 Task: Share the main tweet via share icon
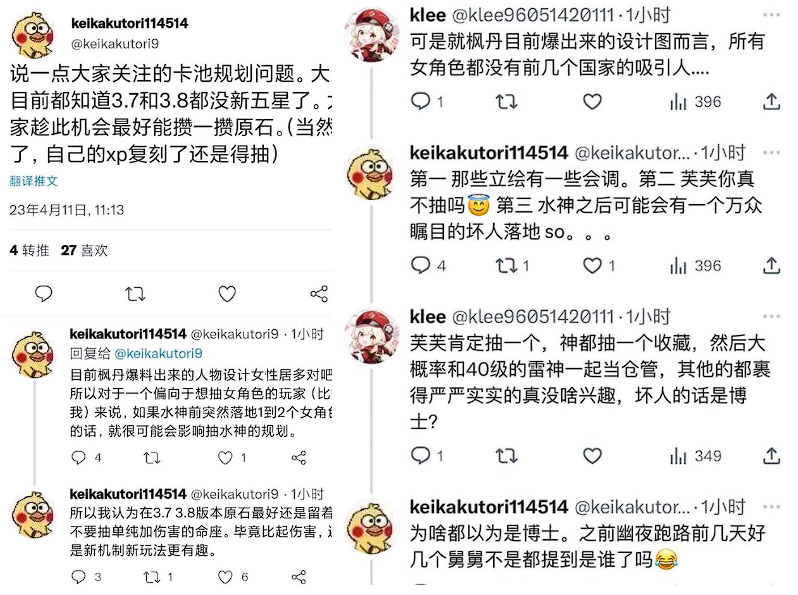click(319, 294)
